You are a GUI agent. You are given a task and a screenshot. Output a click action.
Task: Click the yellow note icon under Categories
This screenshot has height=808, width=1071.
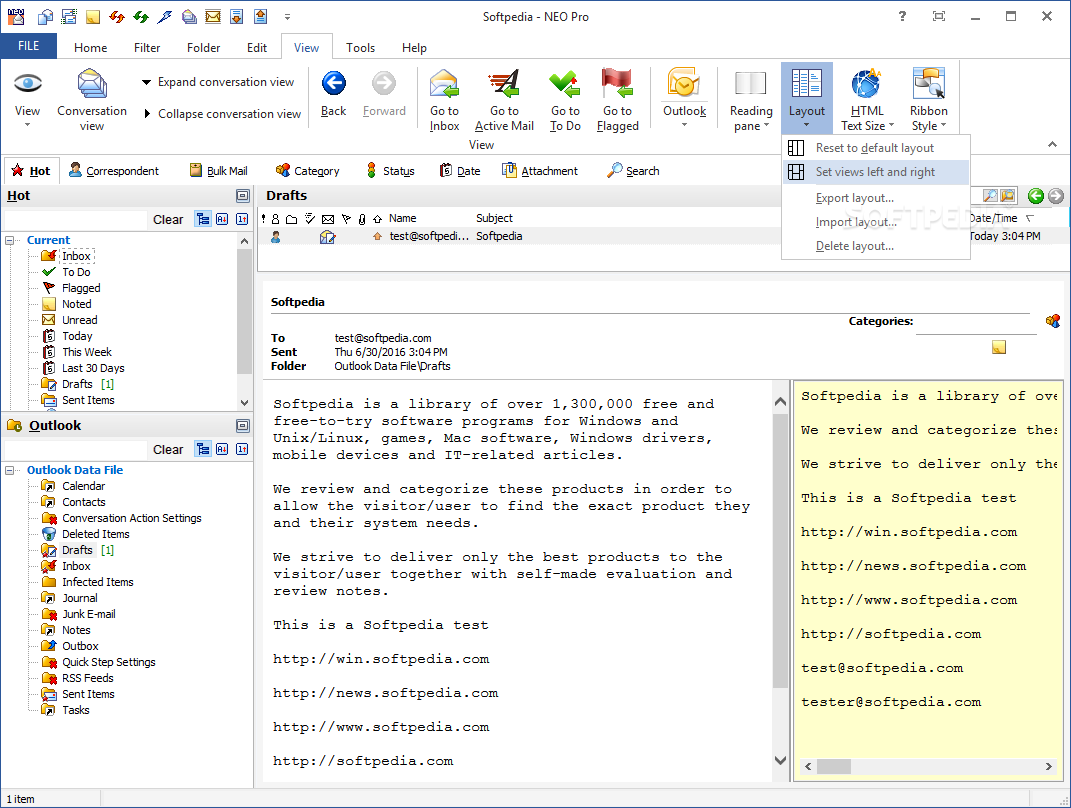[999, 348]
